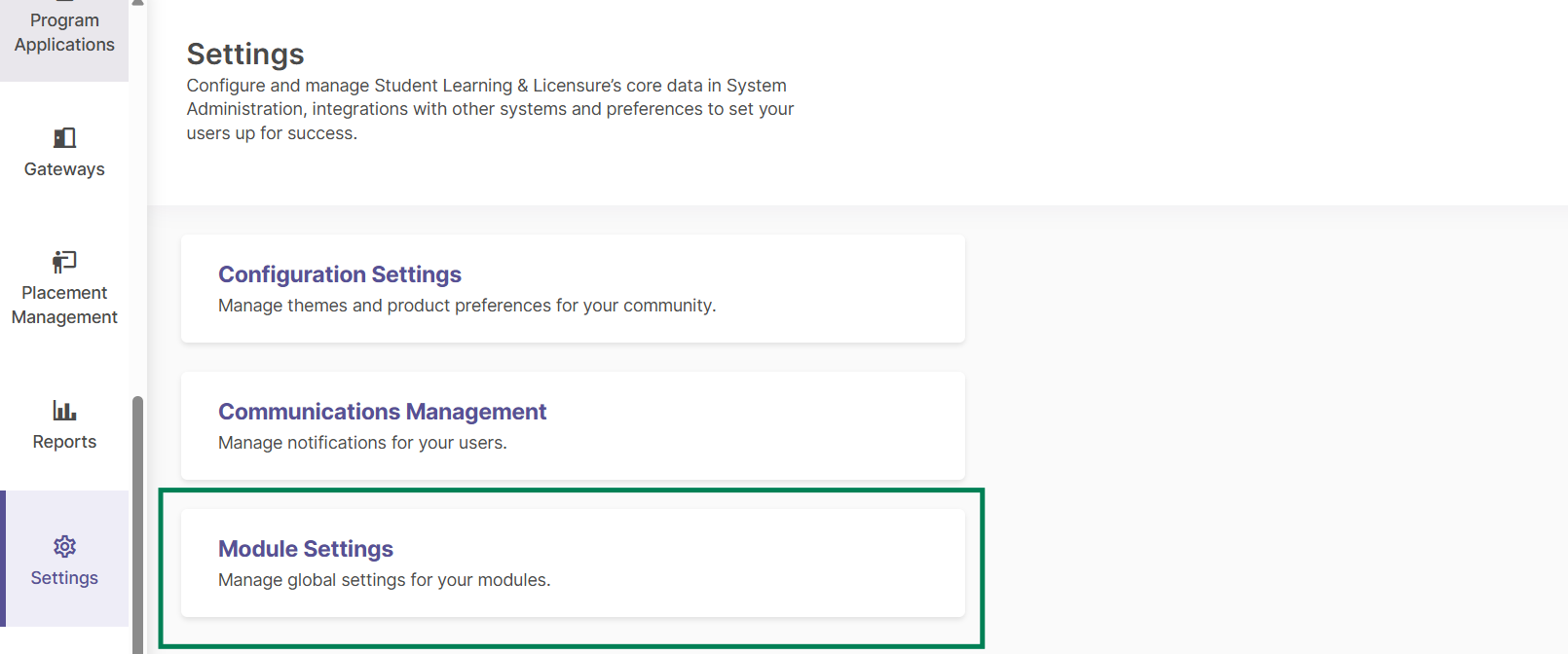Open Program Applications in the sidebar
Screen dimensions: 1568x654
pyautogui.click(x=64, y=32)
